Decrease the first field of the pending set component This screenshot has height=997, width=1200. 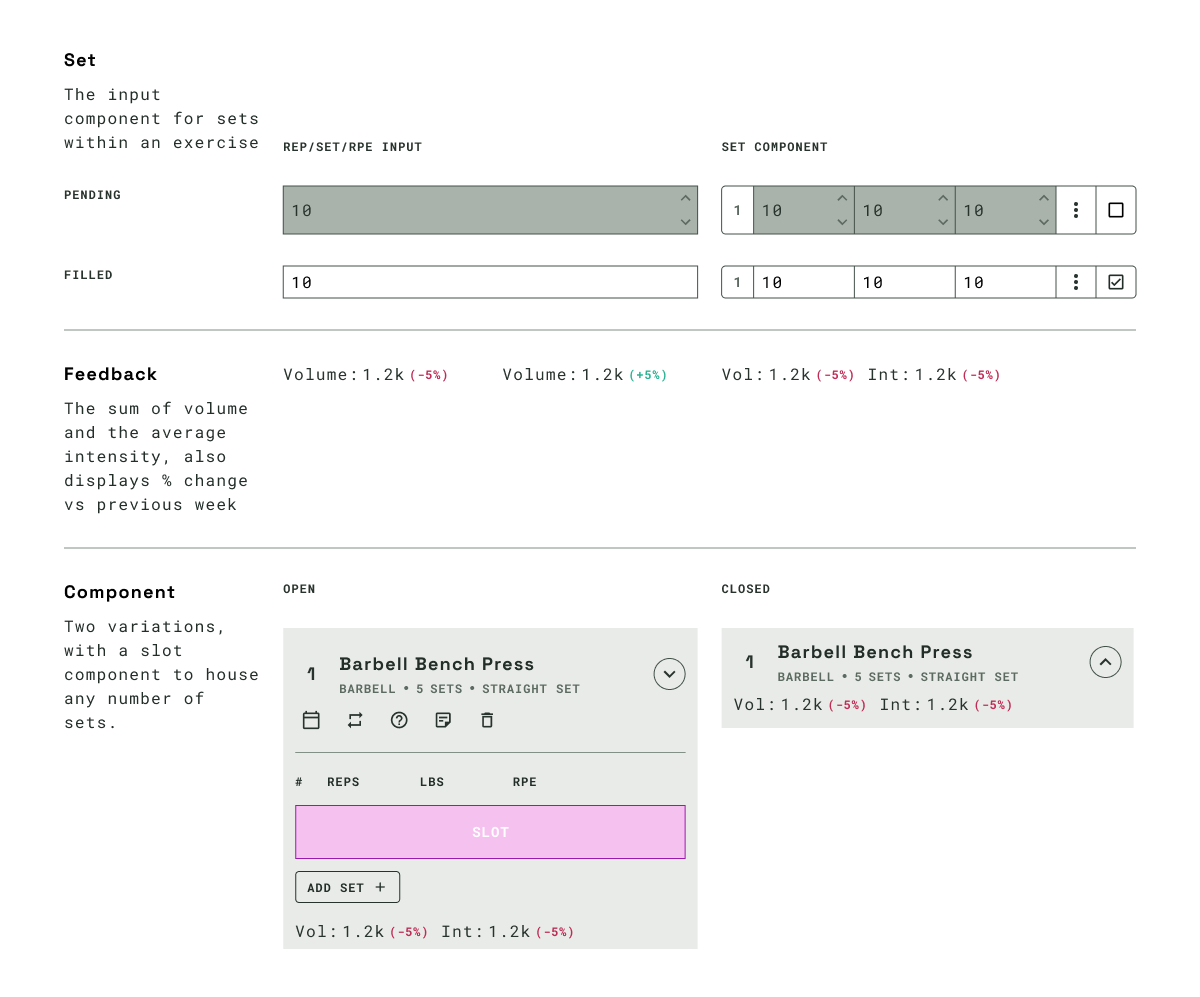(842, 222)
